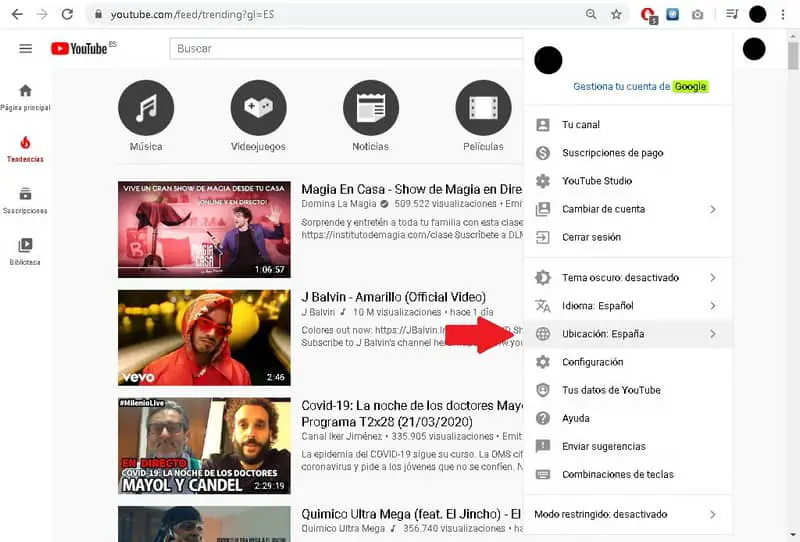Image resolution: width=800 pixels, height=542 pixels.
Task: Go to Página principal in sidebar
Action: click(25, 97)
